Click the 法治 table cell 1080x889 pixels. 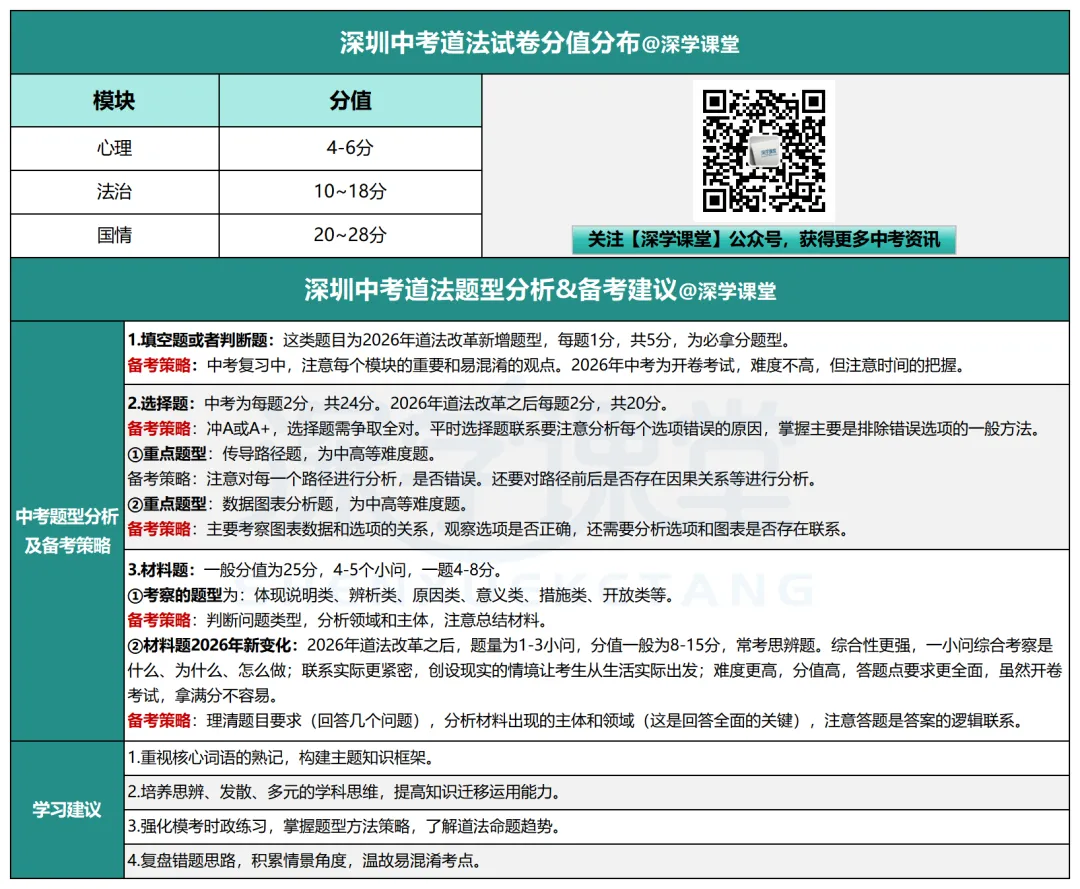[x=115, y=192]
